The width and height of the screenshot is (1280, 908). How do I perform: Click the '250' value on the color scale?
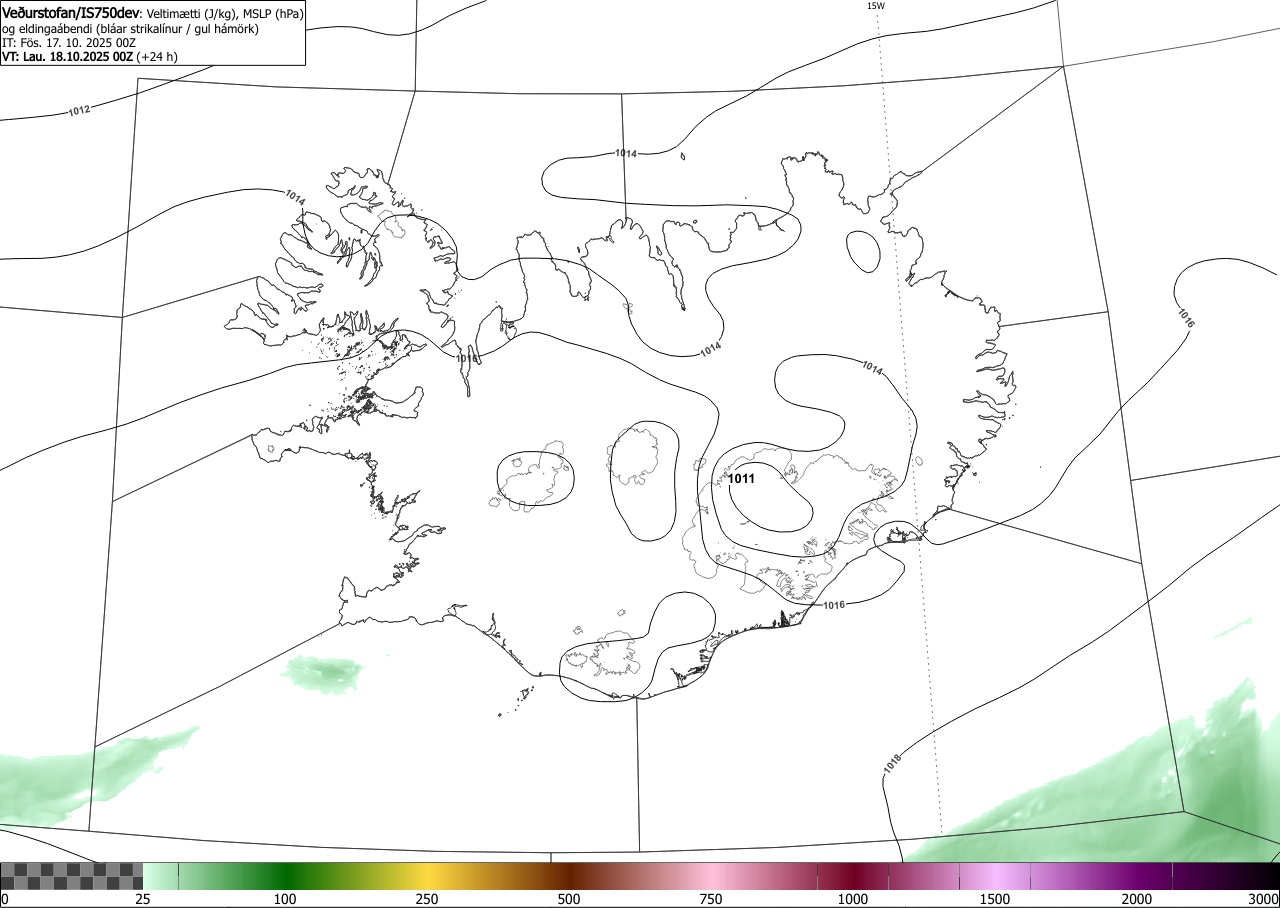[x=427, y=899]
